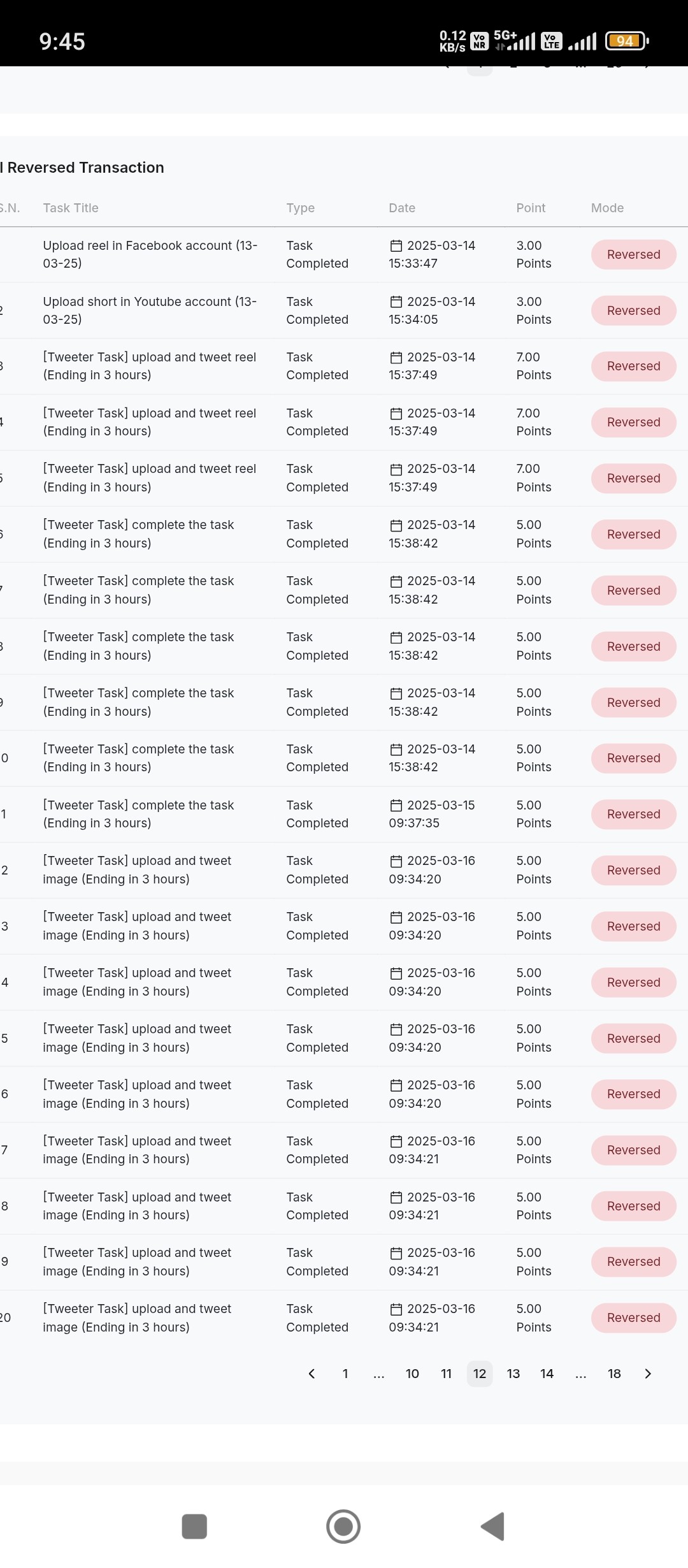This screenshot has width=688, height=1568.
Task: Tap Reversed badge on the 2025-03-15 row
Action: 634,814
